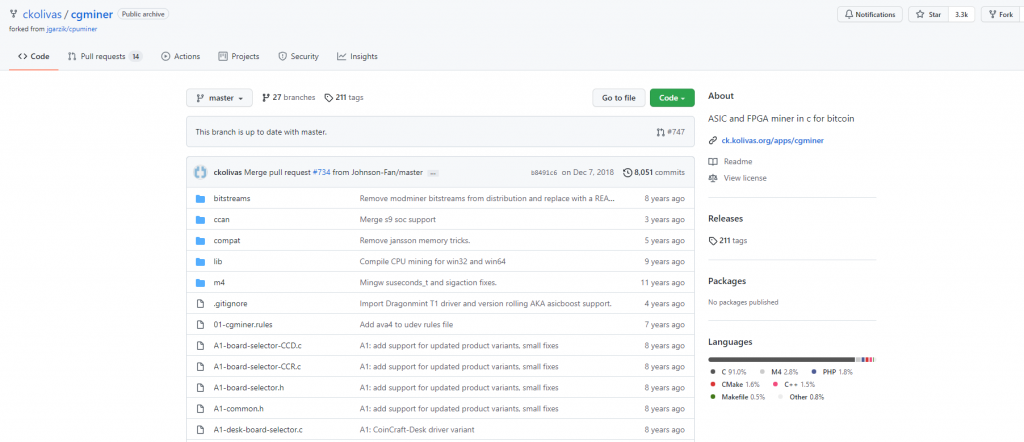Fork the repository
Image resolution: width=1024 pixels, height=442 pixels.
1001,14
